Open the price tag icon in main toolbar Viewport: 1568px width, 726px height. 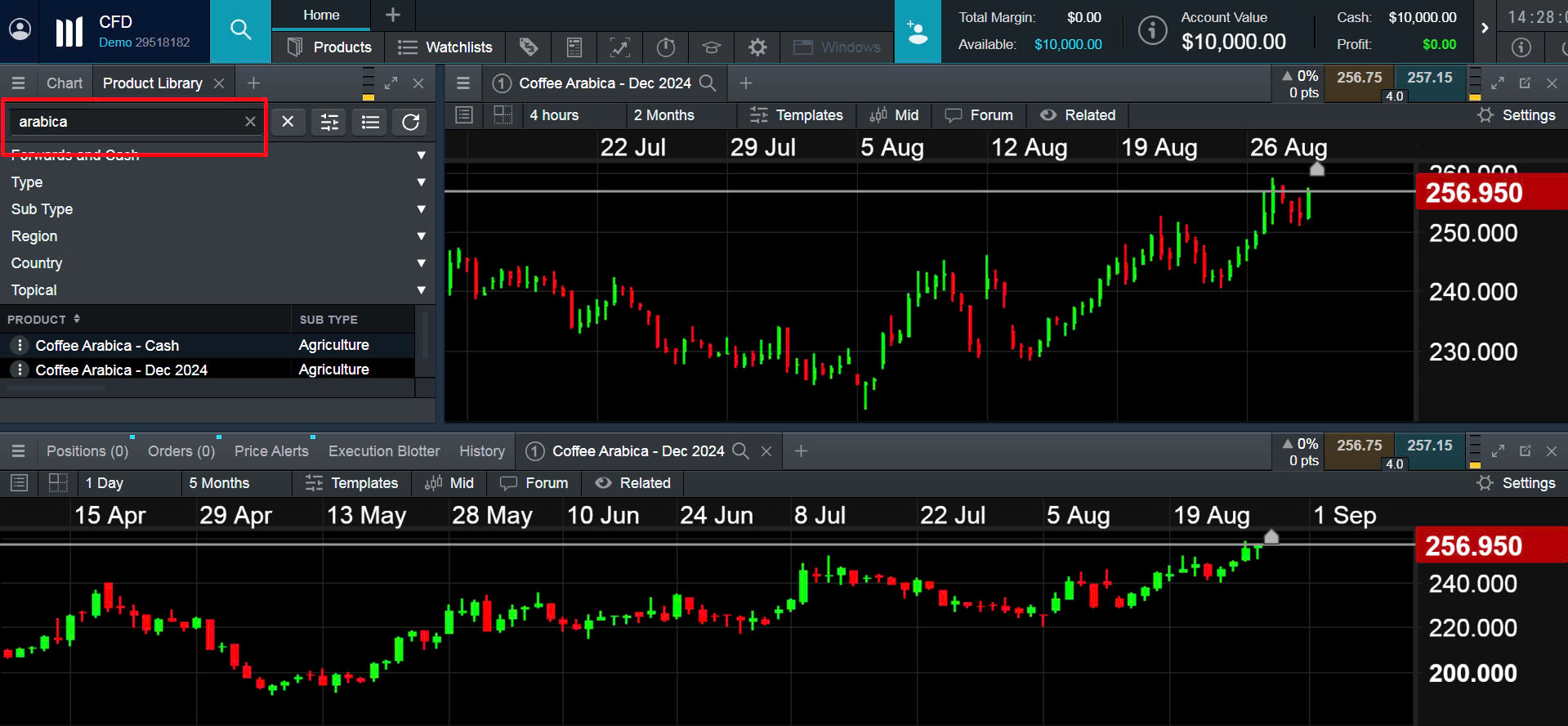point(529,47)
